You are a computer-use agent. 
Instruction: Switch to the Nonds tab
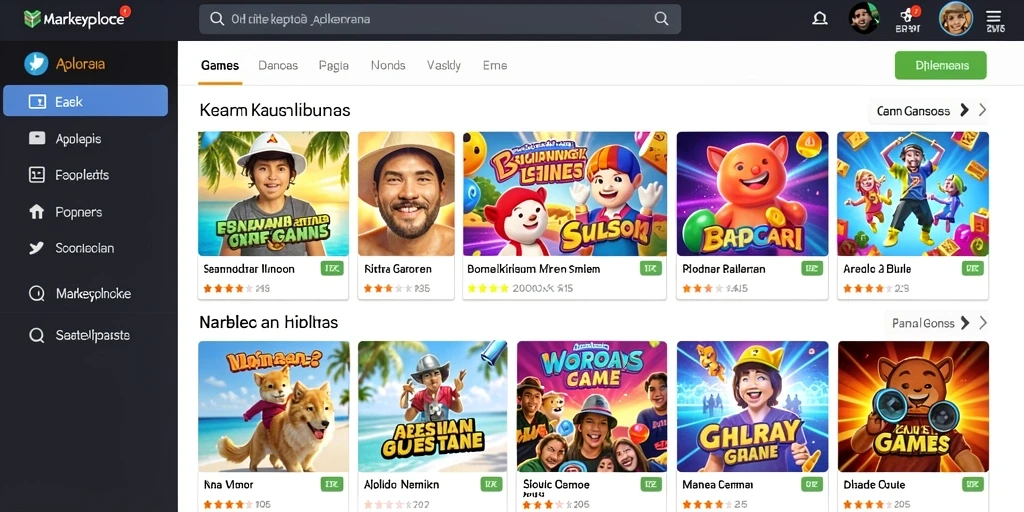tap(388, 65)
